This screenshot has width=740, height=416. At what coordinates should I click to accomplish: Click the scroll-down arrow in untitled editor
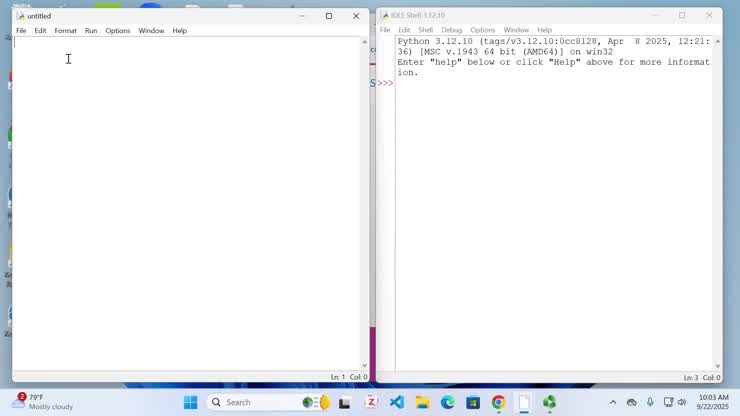pos(364,365)
